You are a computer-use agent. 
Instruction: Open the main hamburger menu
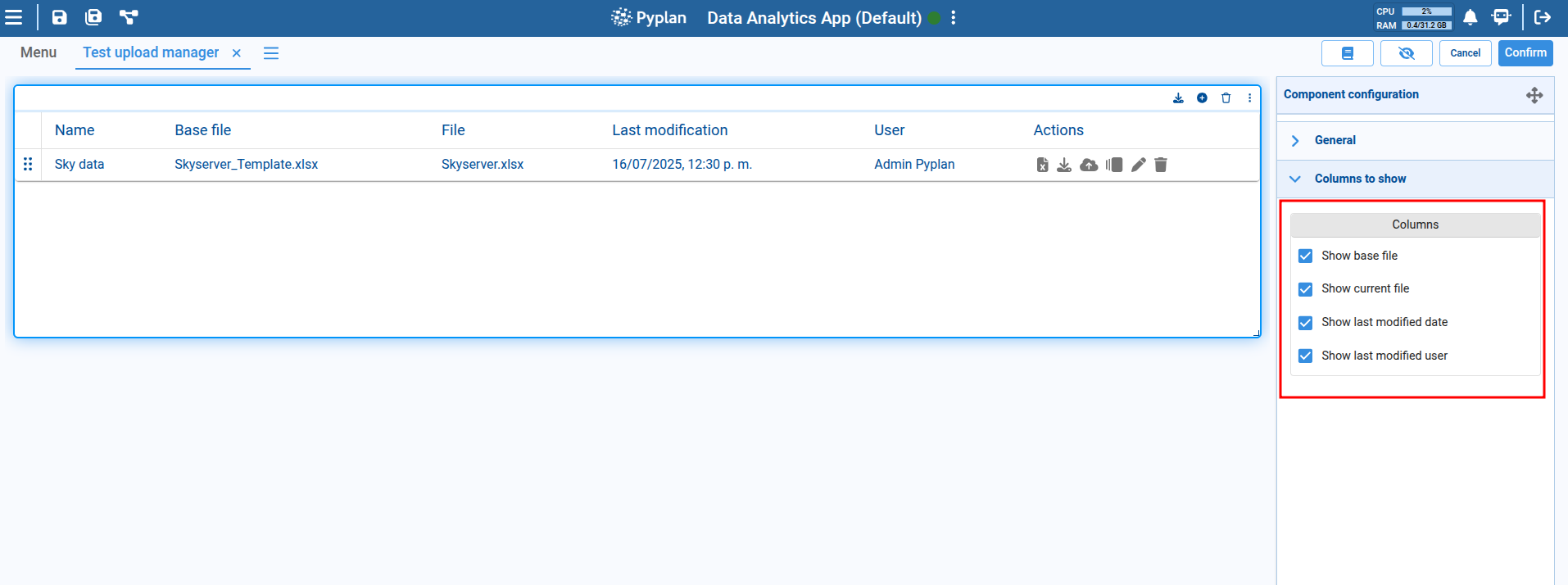click(14, 17)
